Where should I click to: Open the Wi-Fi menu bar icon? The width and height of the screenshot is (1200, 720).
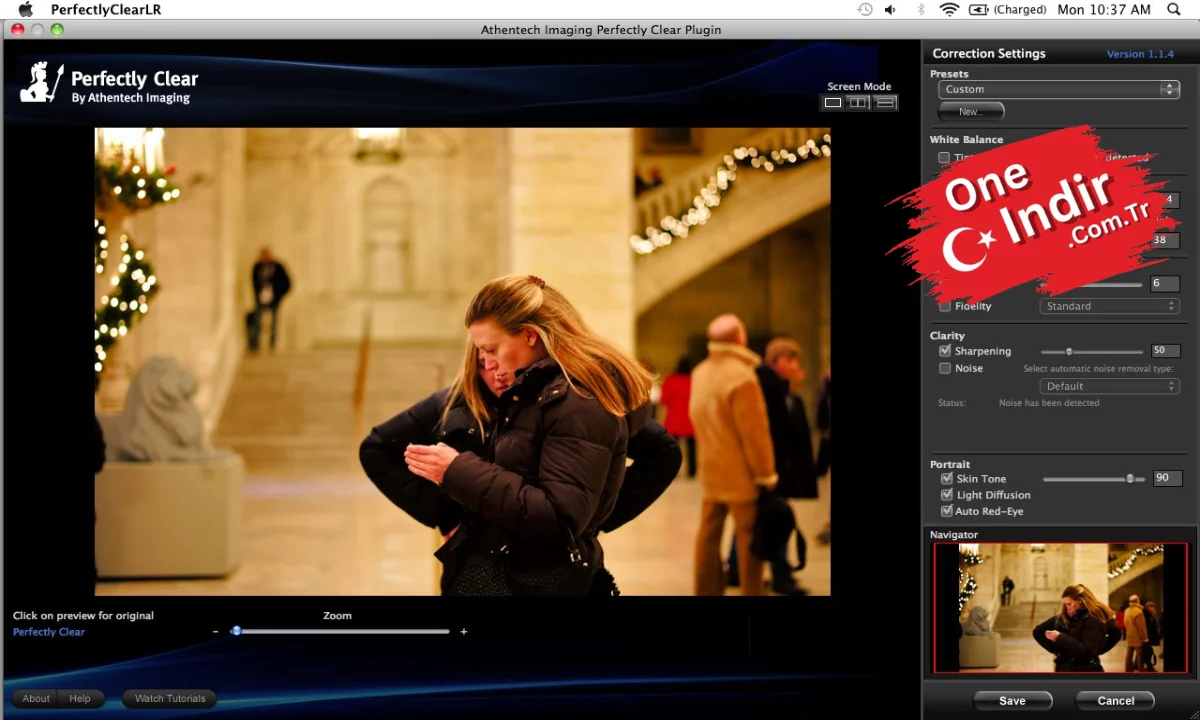tap(950, 10)
